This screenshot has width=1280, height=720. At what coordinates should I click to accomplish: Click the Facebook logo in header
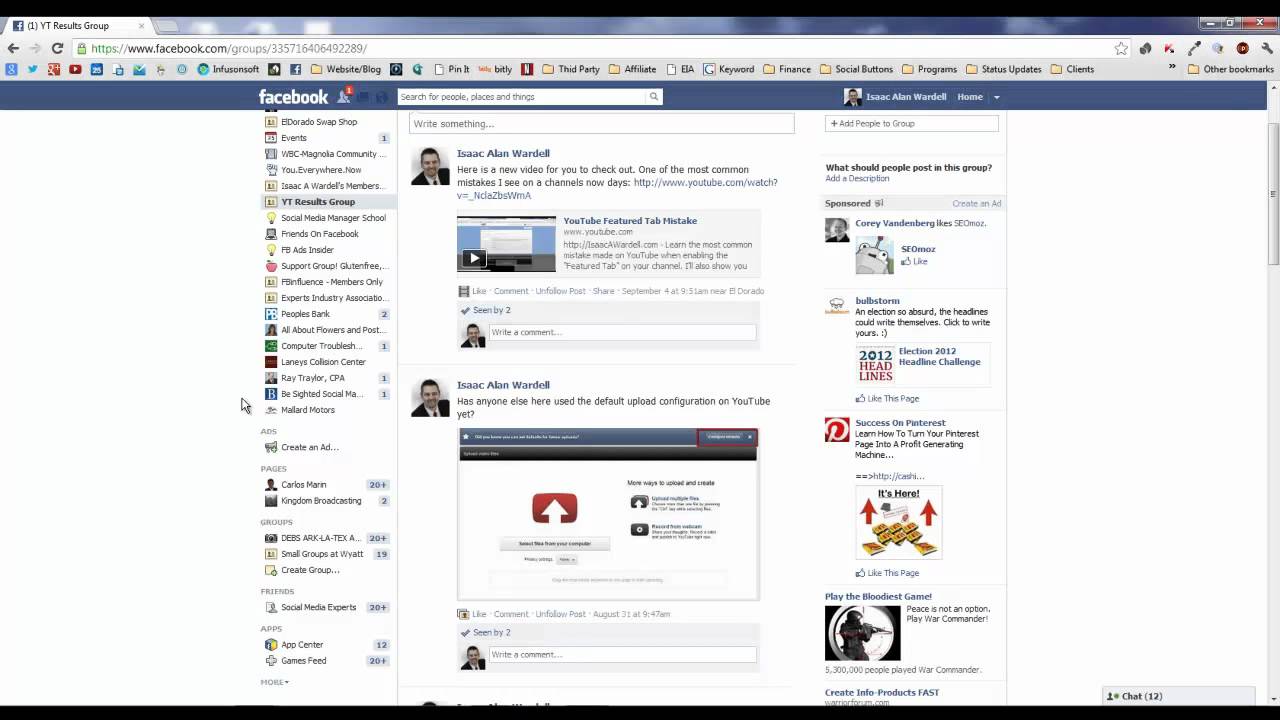[x=293, y=97]
